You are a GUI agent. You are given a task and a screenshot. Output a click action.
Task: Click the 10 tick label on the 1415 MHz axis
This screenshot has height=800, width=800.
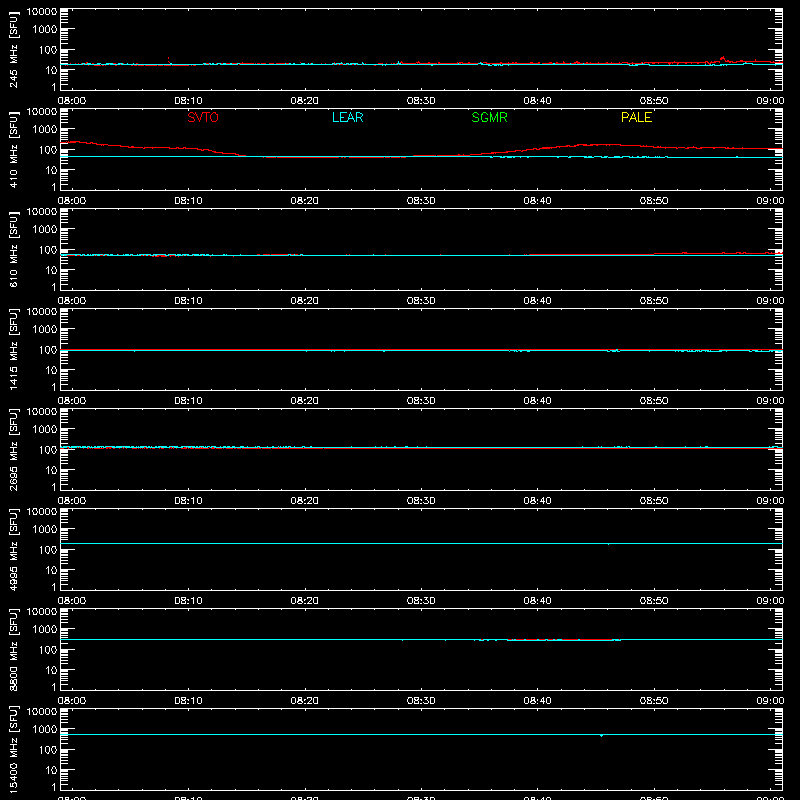51,370
